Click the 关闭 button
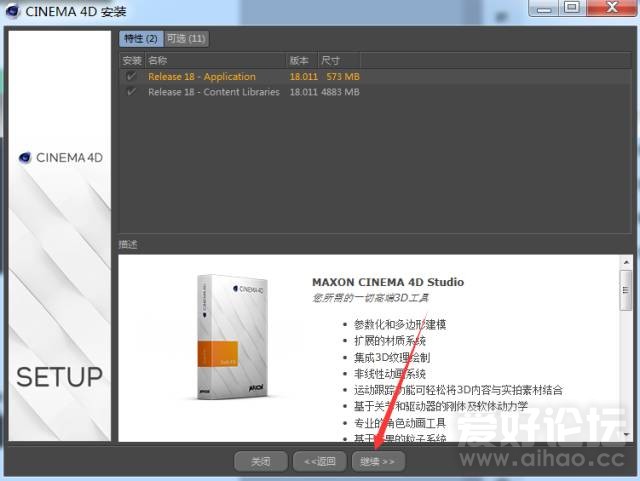The image size is (640, 481). click(x=261, y=461)
